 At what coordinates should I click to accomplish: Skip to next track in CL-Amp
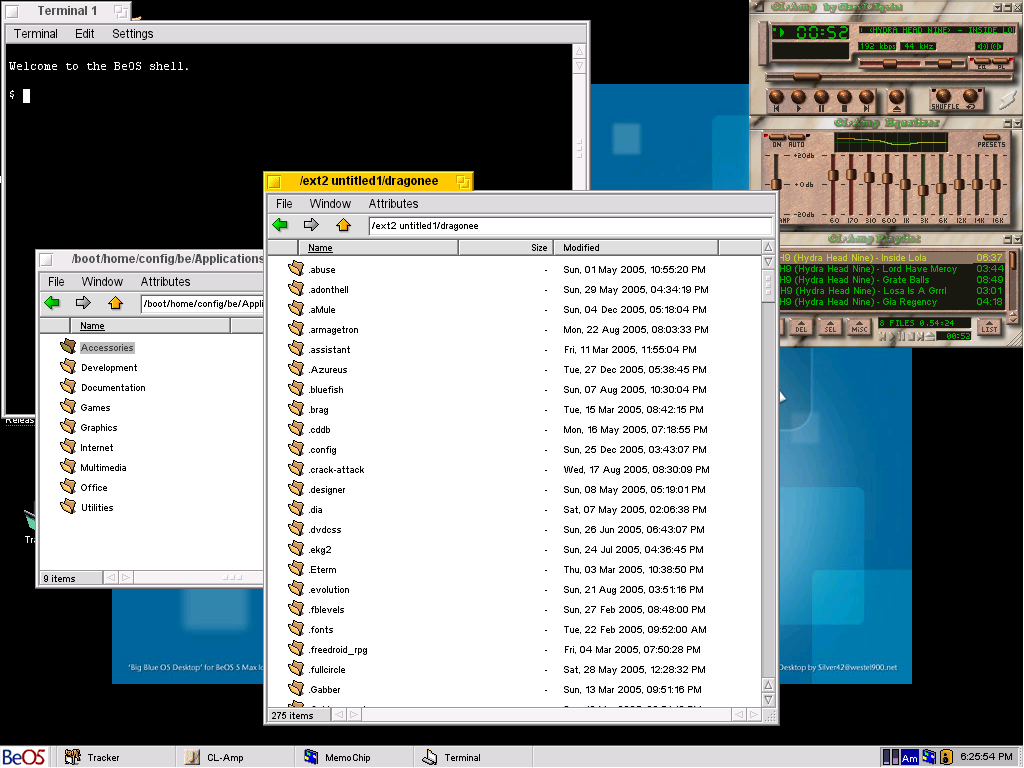867,101
